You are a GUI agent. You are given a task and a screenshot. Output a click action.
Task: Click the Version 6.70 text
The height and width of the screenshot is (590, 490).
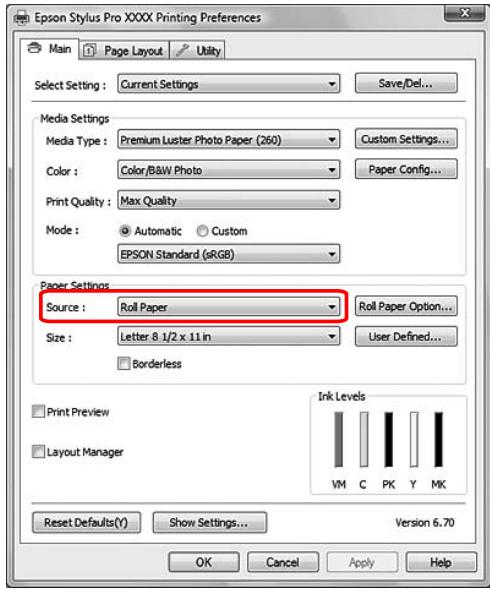425,522
